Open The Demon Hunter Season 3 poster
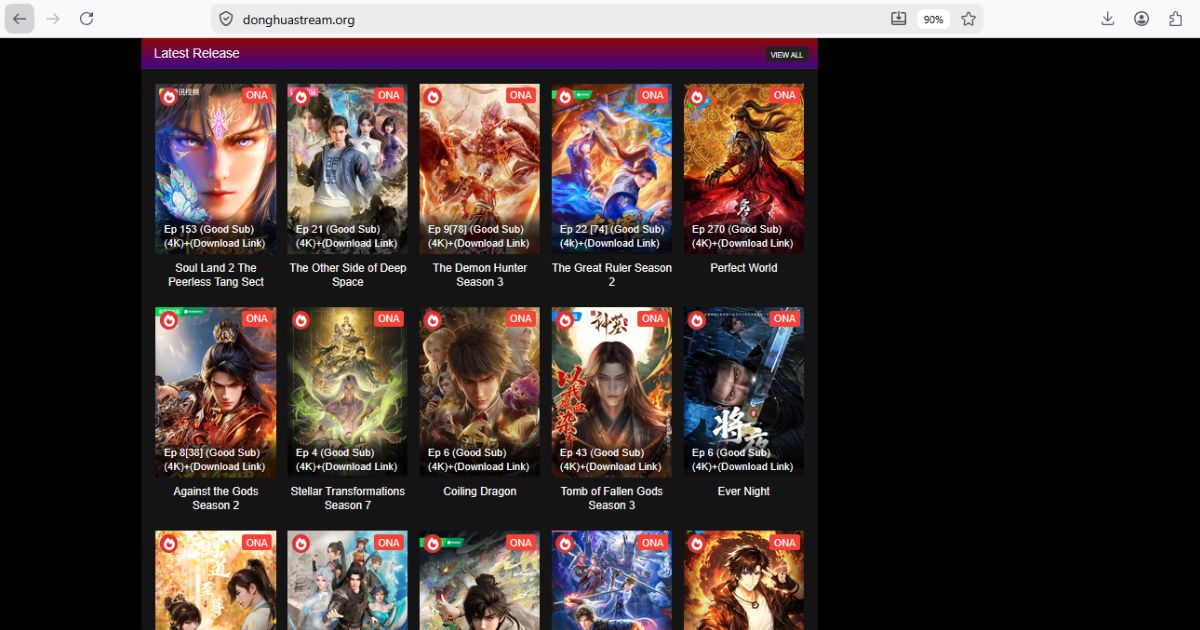1200x630 pixels. 480,169
